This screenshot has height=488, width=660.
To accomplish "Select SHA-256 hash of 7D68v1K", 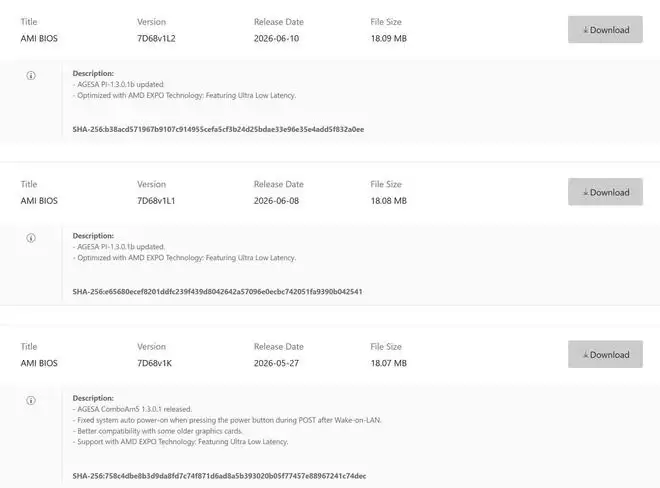I will pos(219,476).
